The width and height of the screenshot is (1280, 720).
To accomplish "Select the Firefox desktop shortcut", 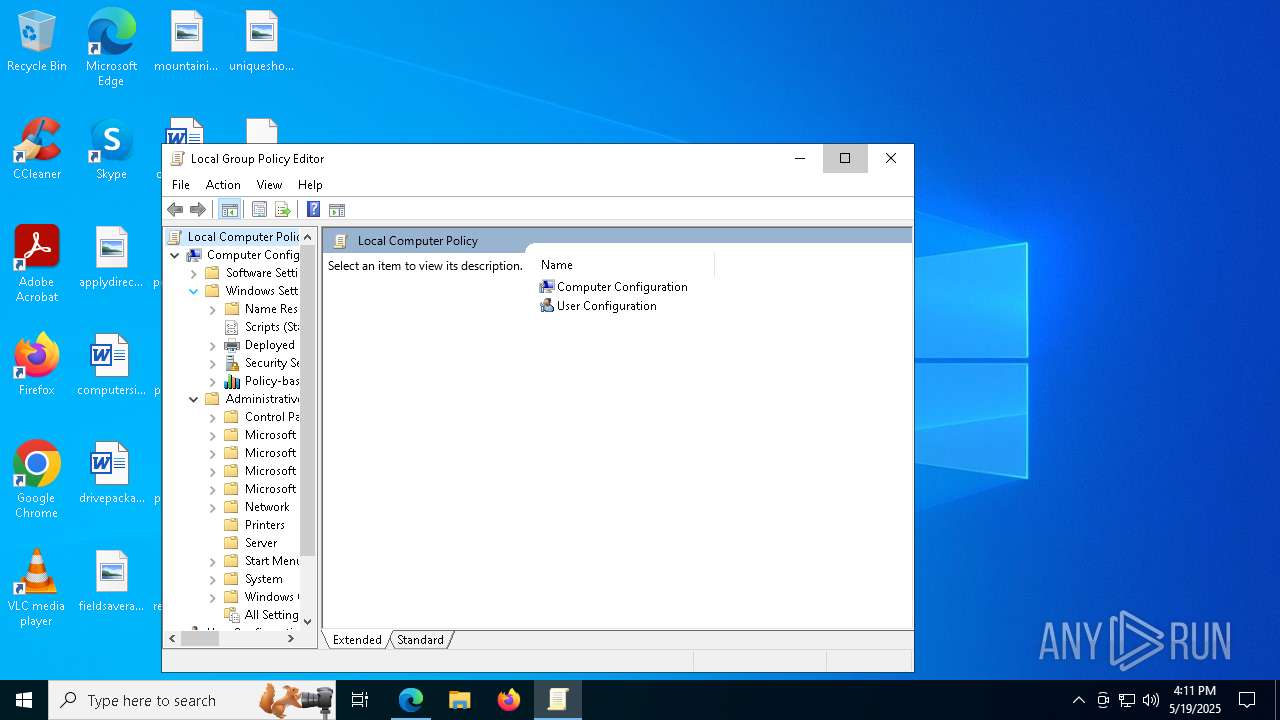I will coord(37,364).
